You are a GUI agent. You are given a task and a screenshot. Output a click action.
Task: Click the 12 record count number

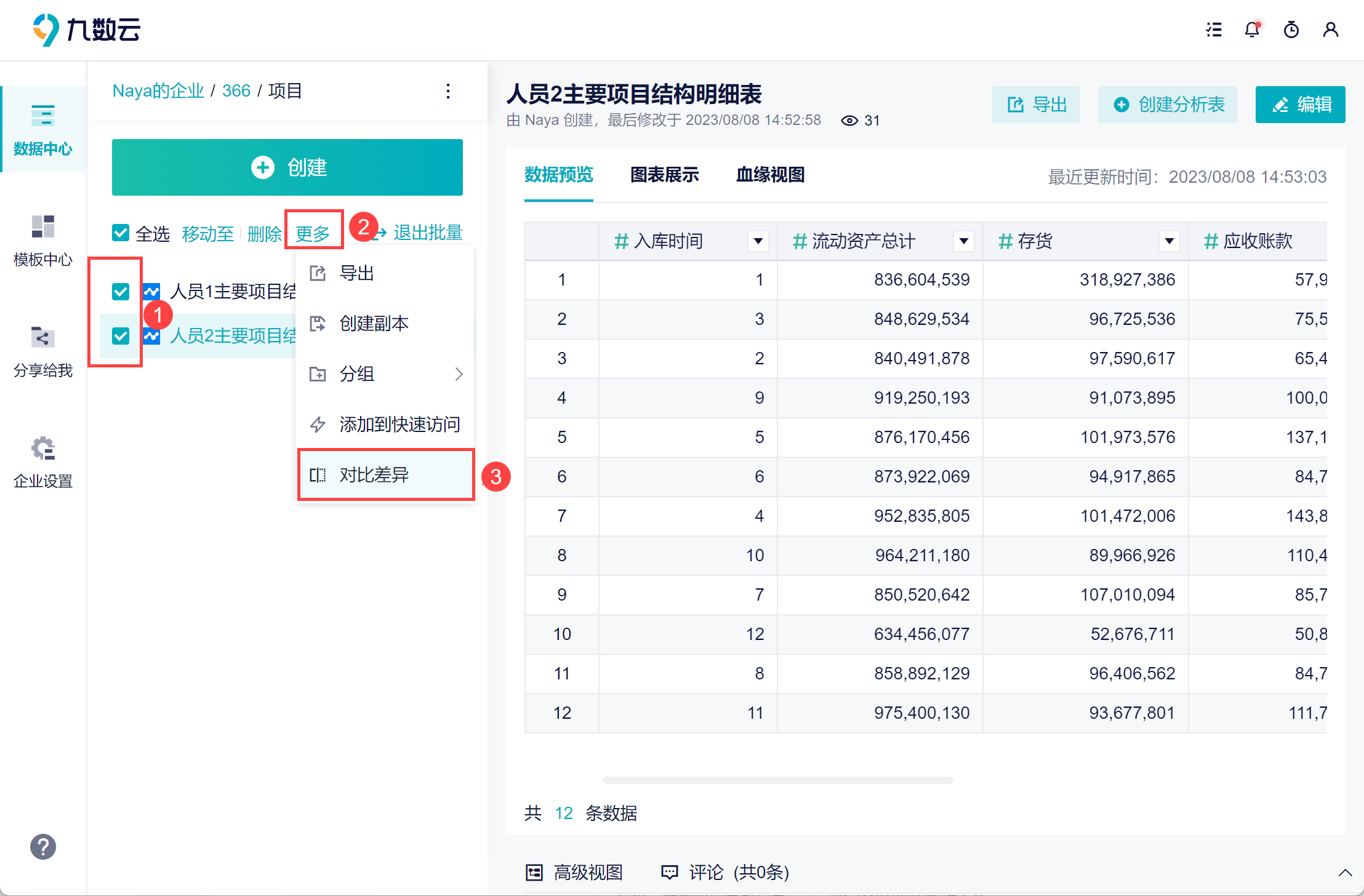(x=564, y=814)
